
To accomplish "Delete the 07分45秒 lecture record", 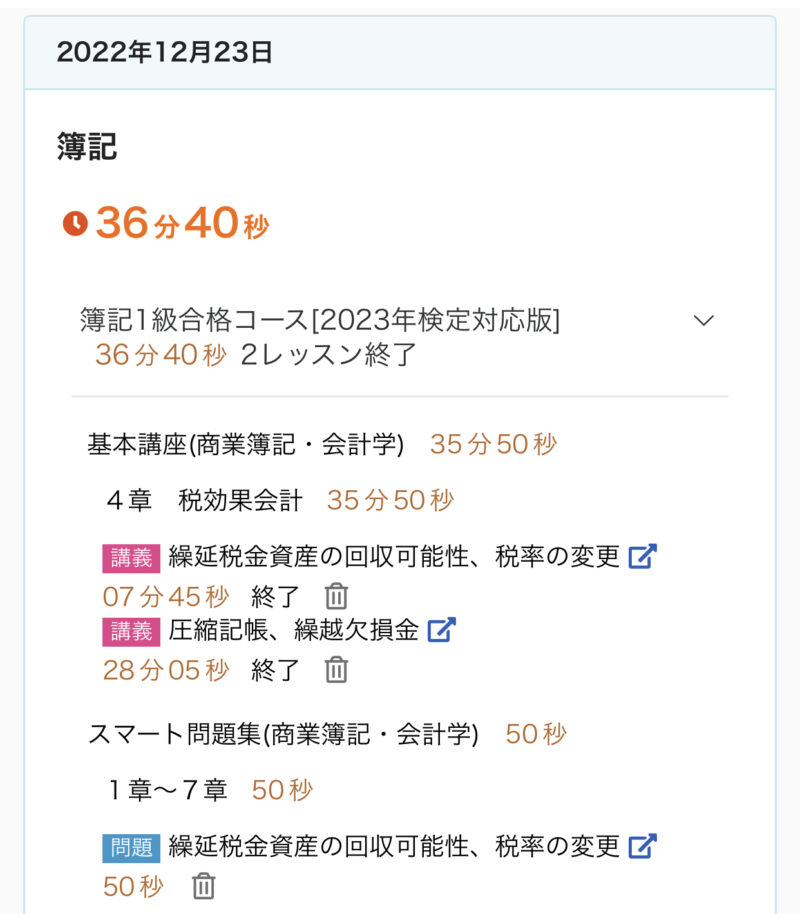I will point(337,597).
